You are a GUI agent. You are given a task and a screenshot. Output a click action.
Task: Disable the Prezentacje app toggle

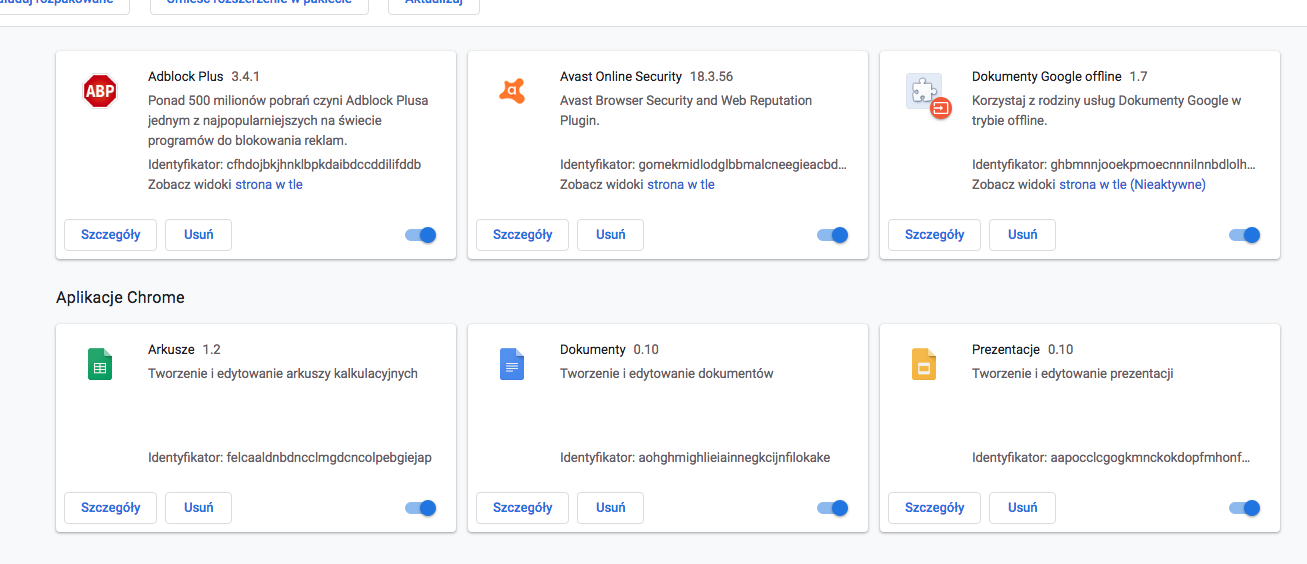(x=1245, y=508)
